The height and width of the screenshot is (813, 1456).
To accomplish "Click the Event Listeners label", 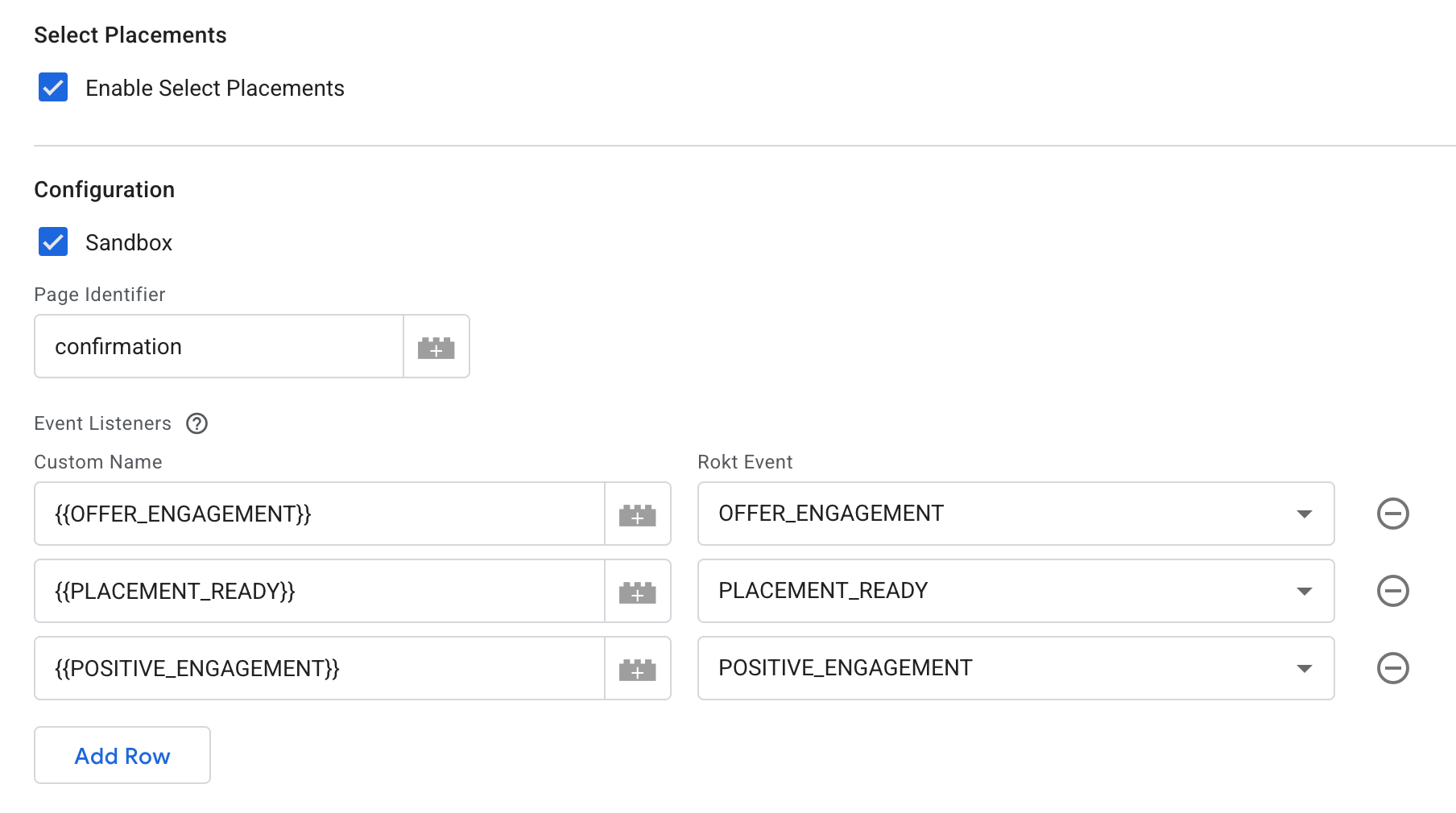I will [102, 423].
